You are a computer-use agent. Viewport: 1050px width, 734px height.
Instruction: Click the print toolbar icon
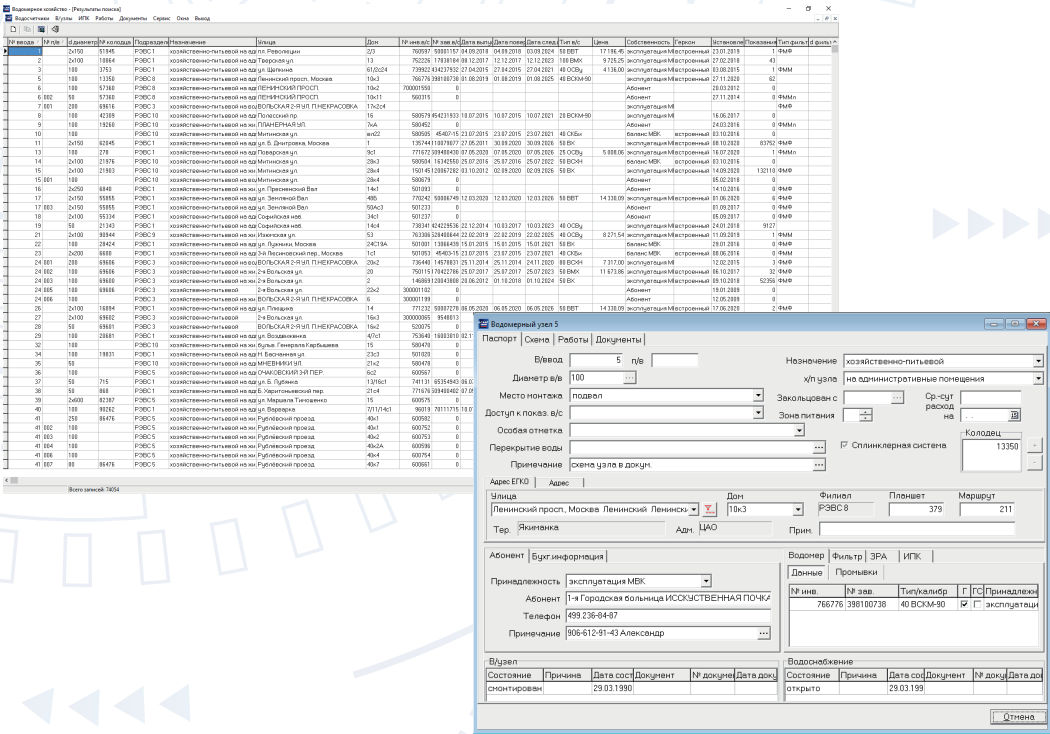click(56, 29)
